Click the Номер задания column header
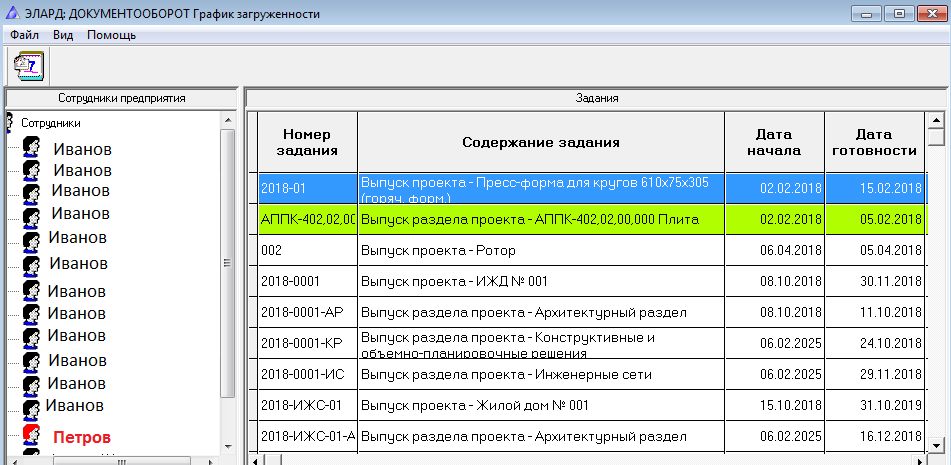Image resolution: width=951 pixels, height=465 pixels. tap(307, 142)
